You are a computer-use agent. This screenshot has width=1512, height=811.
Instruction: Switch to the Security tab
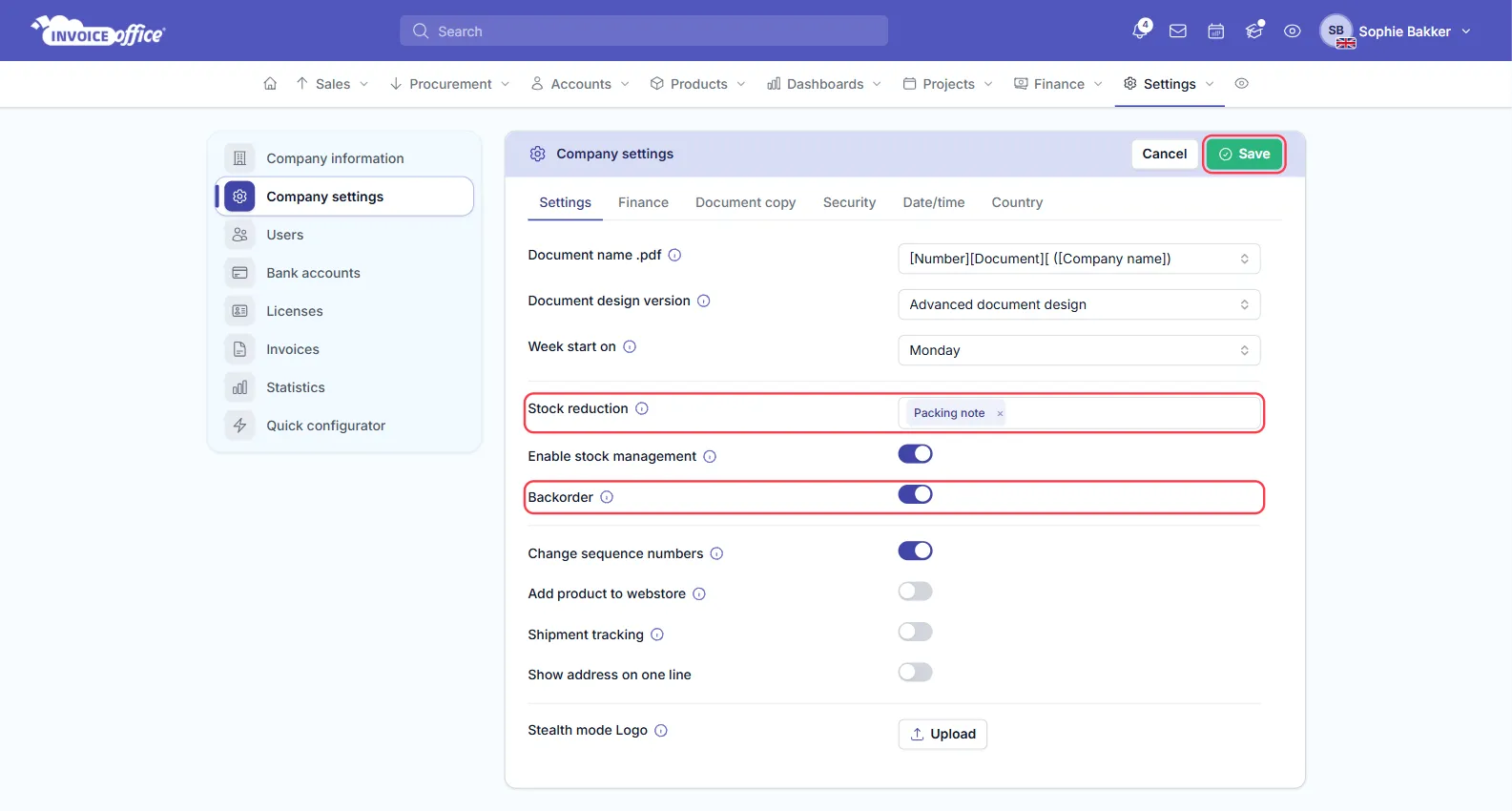(849, 202)
